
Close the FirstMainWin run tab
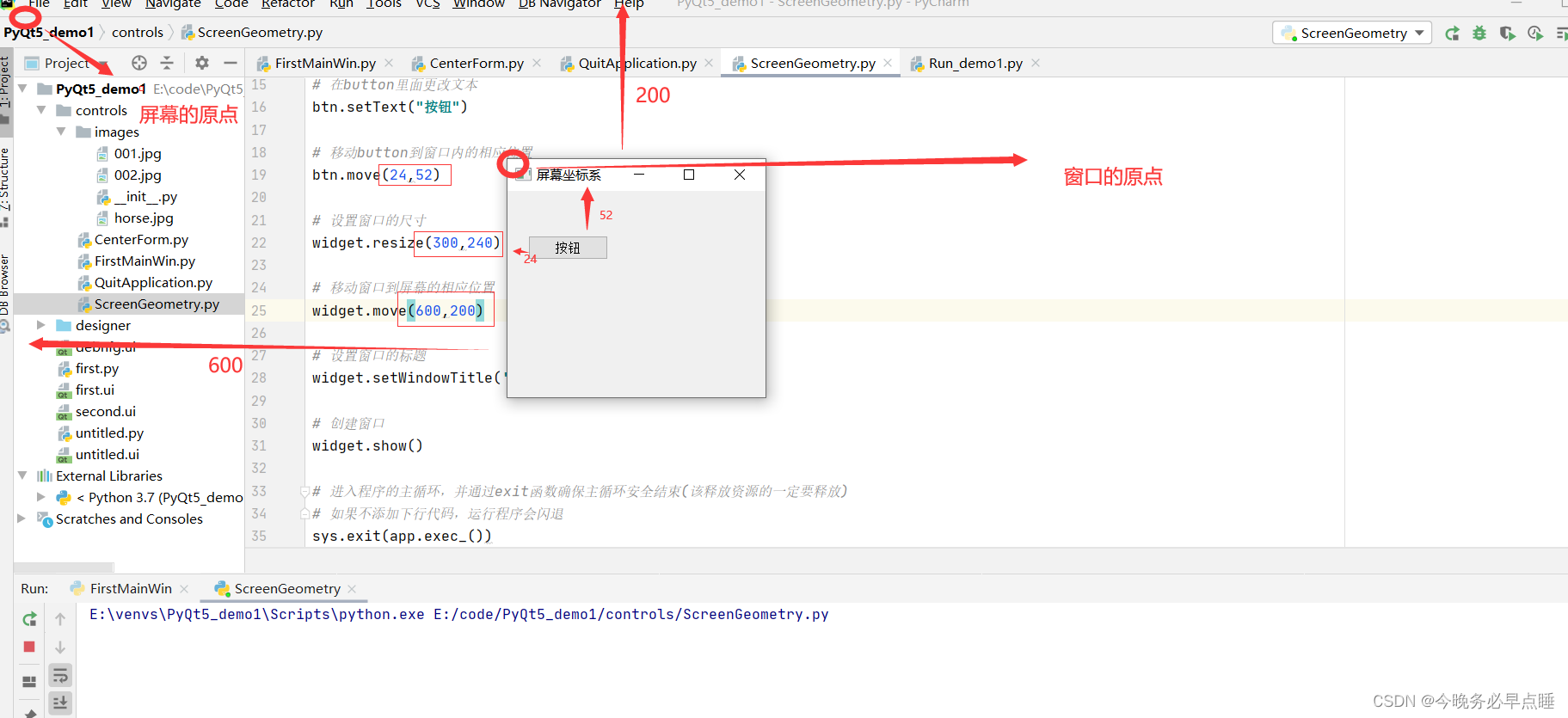[184, 589]
